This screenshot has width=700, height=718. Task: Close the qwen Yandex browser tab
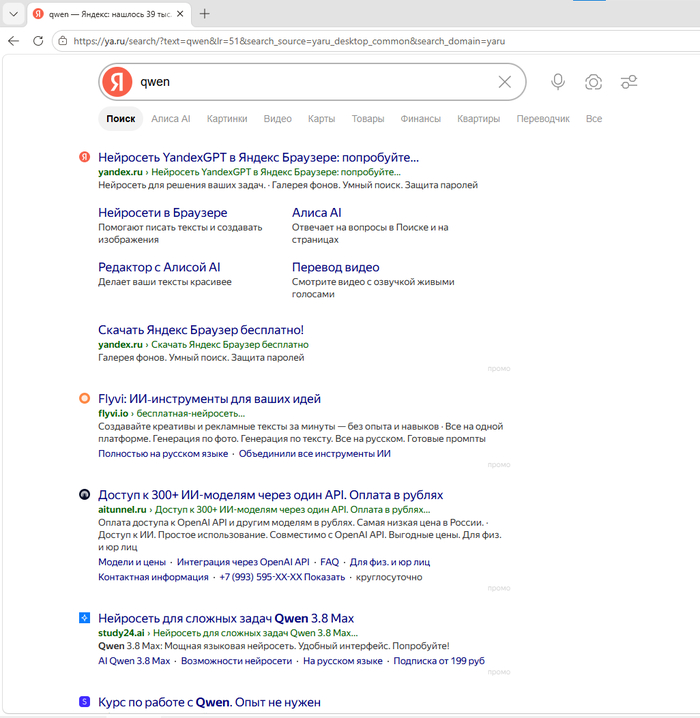(x=180, y=14)
